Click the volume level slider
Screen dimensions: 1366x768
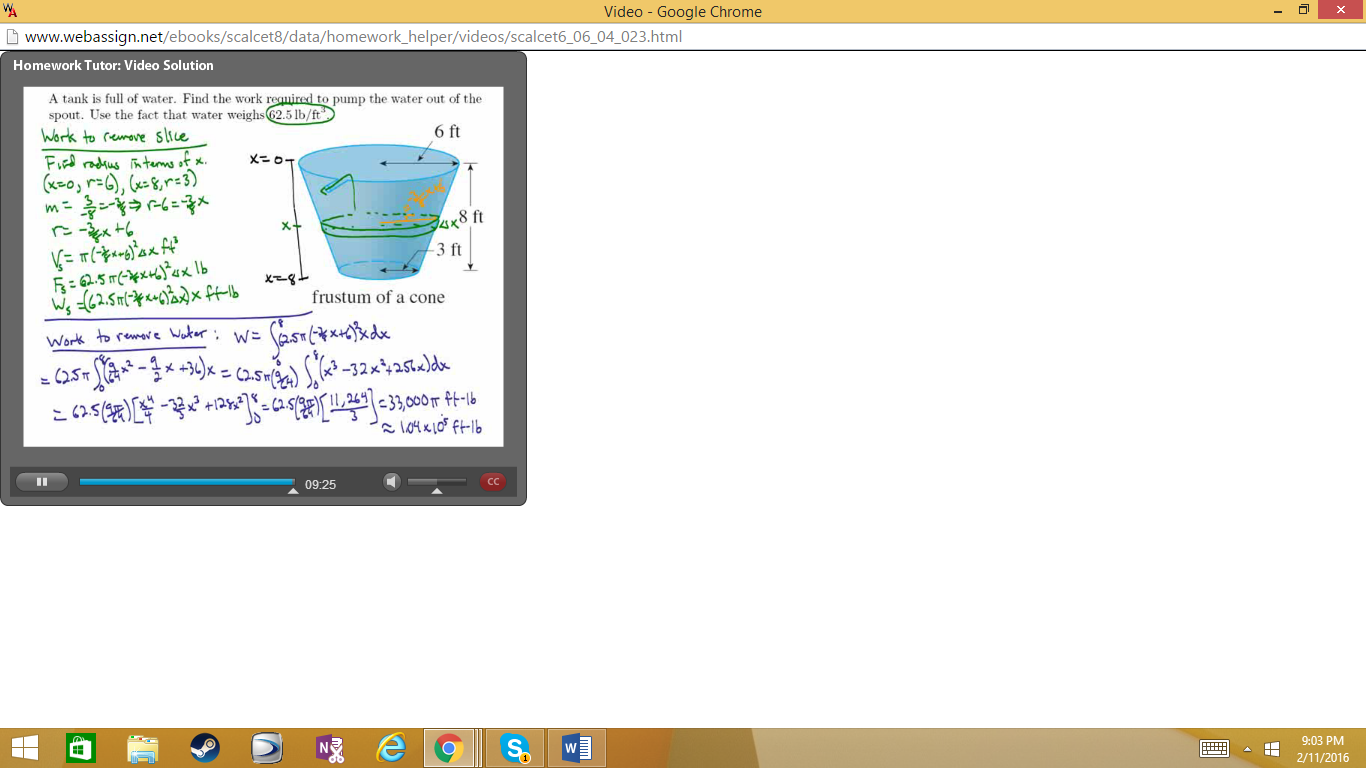[437, 483]
